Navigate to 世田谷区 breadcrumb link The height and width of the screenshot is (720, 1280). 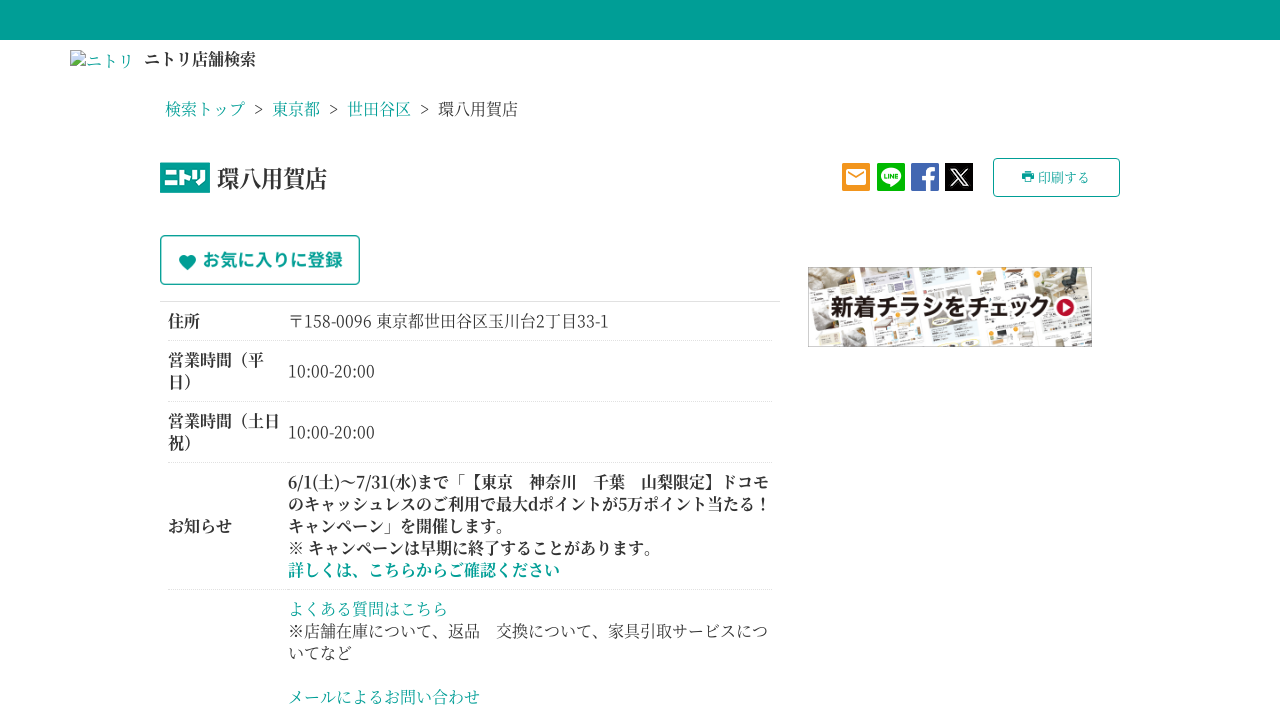(x=379, y=109)
